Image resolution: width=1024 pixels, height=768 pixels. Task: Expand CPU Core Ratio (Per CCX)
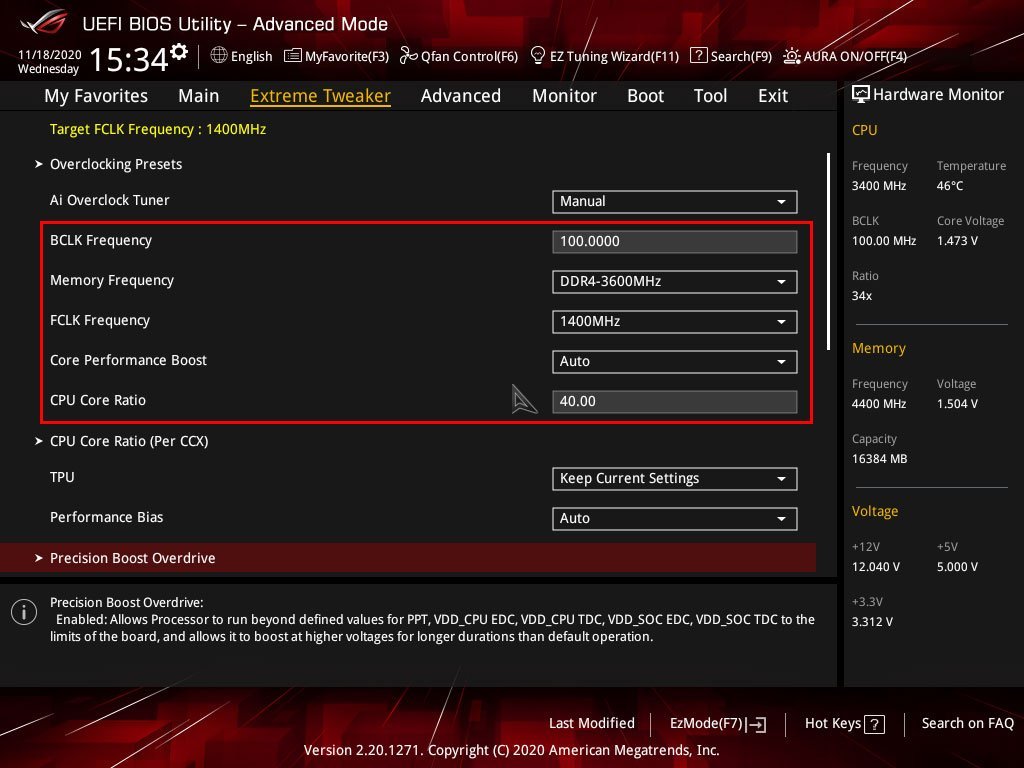click(129, 441)
